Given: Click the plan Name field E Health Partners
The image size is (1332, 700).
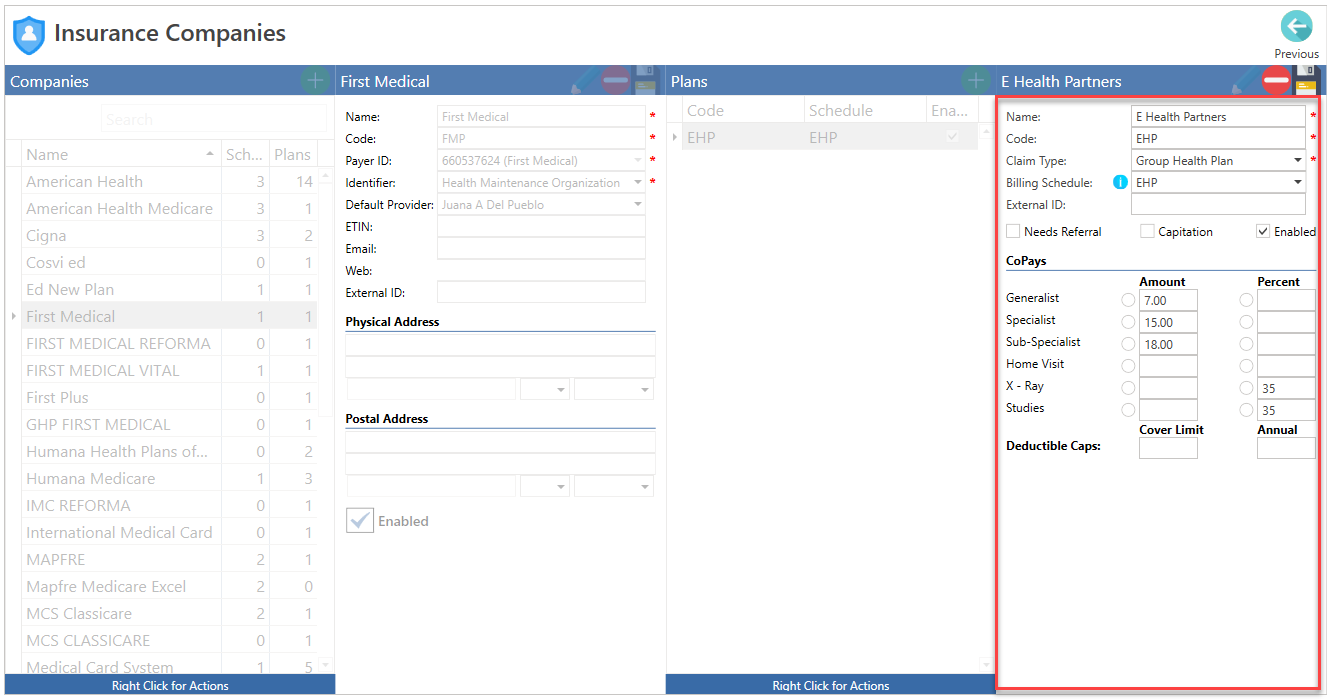Looking at the screenshot, I should [1218, 116].
